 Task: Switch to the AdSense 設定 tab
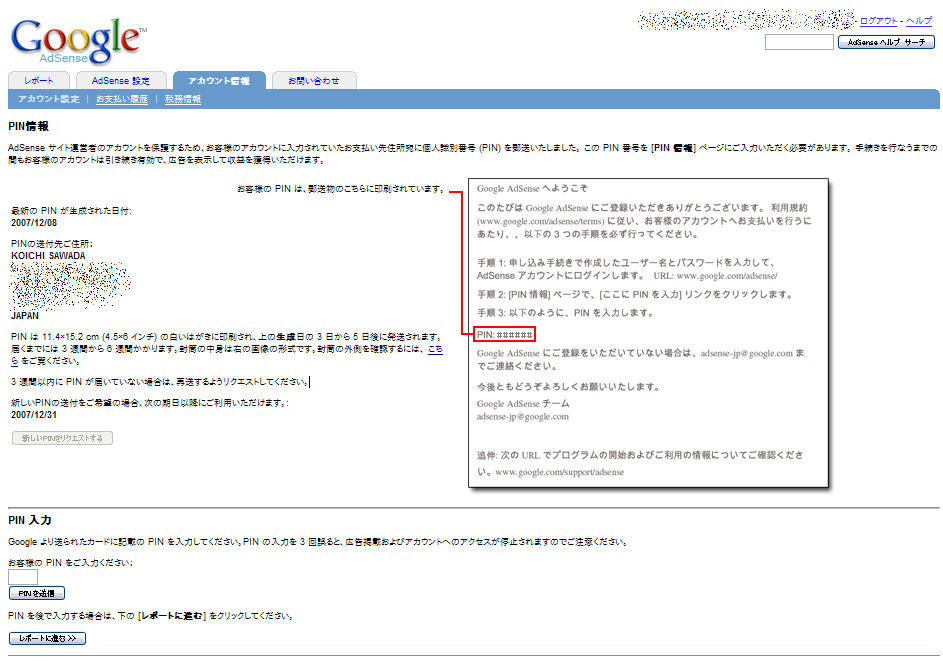(x=120, y=81)
